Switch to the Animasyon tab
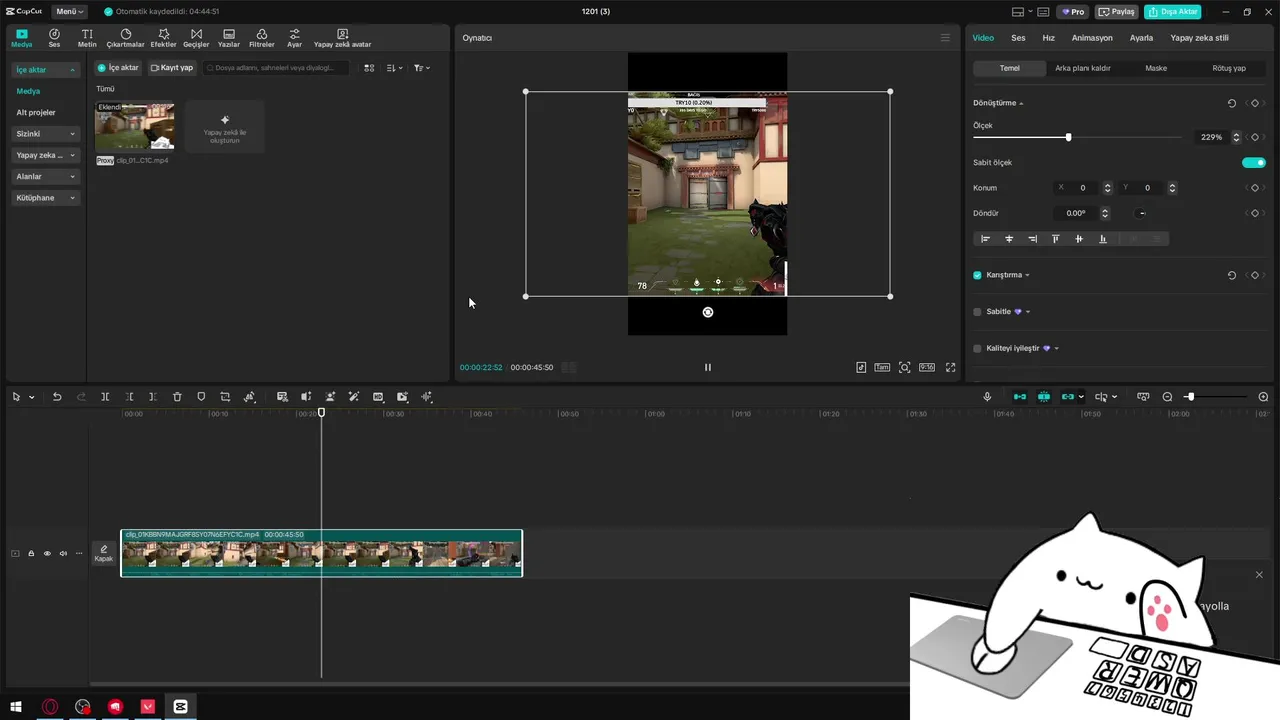 (1092, 38)
